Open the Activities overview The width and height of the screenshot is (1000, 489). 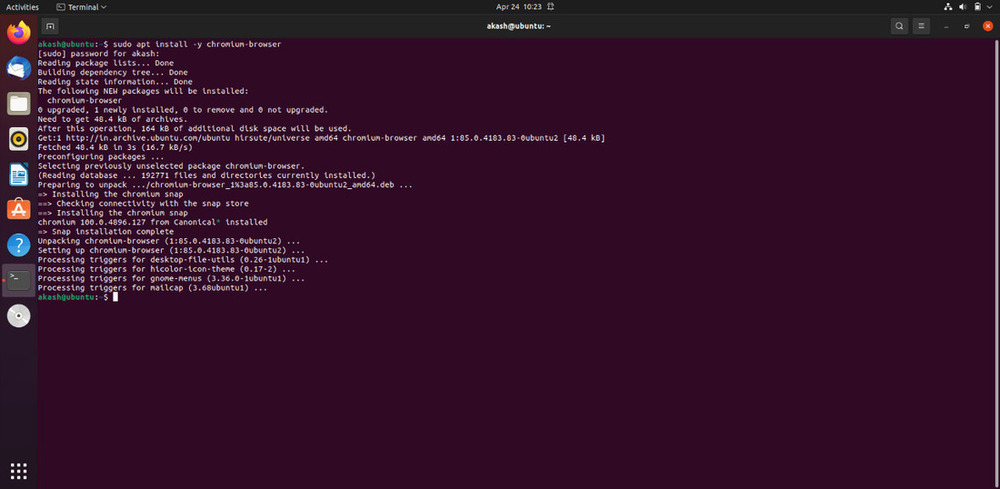tap(22, 7)
